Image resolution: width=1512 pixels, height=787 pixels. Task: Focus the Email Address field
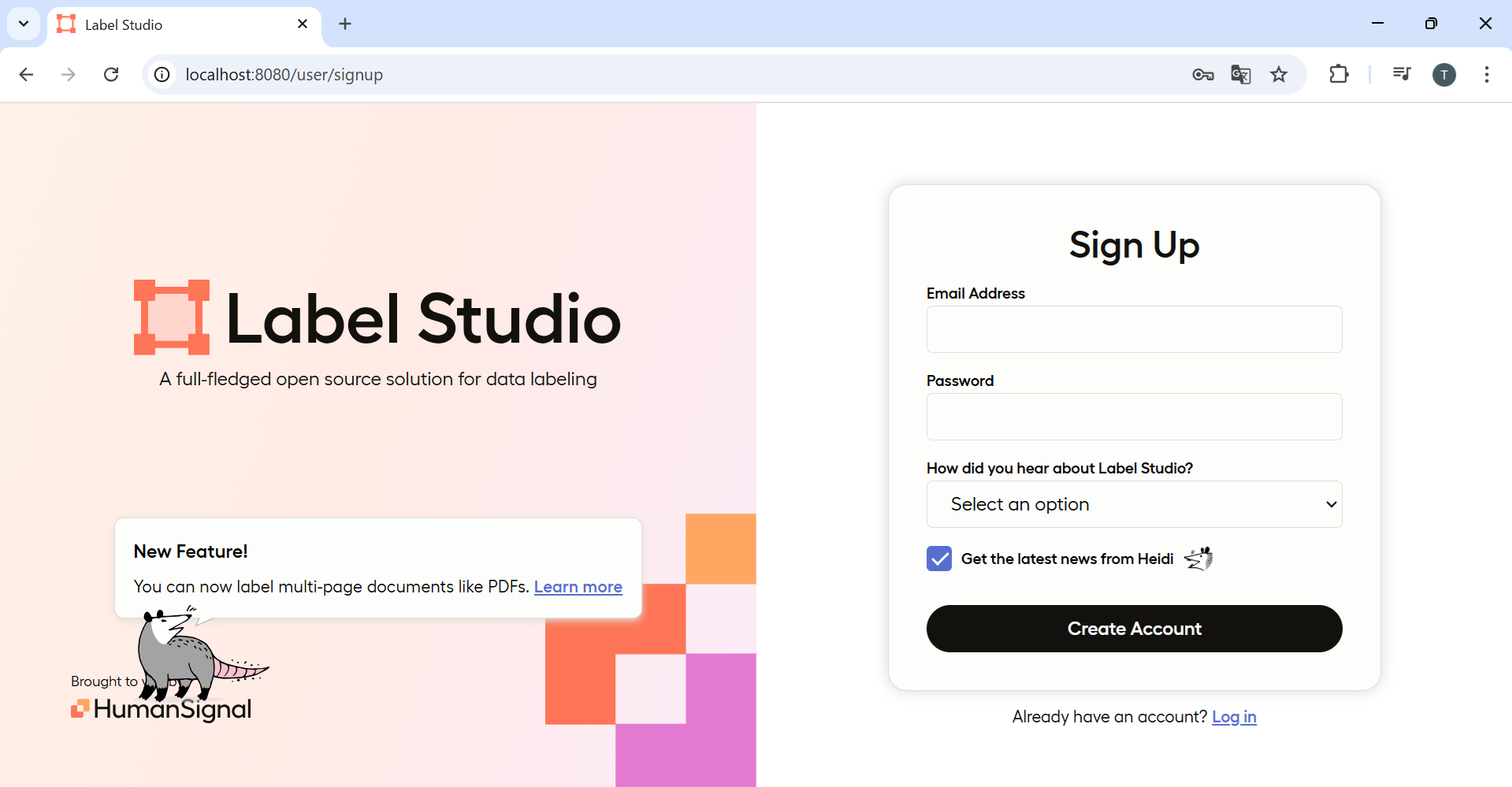tap(1134, 329)
